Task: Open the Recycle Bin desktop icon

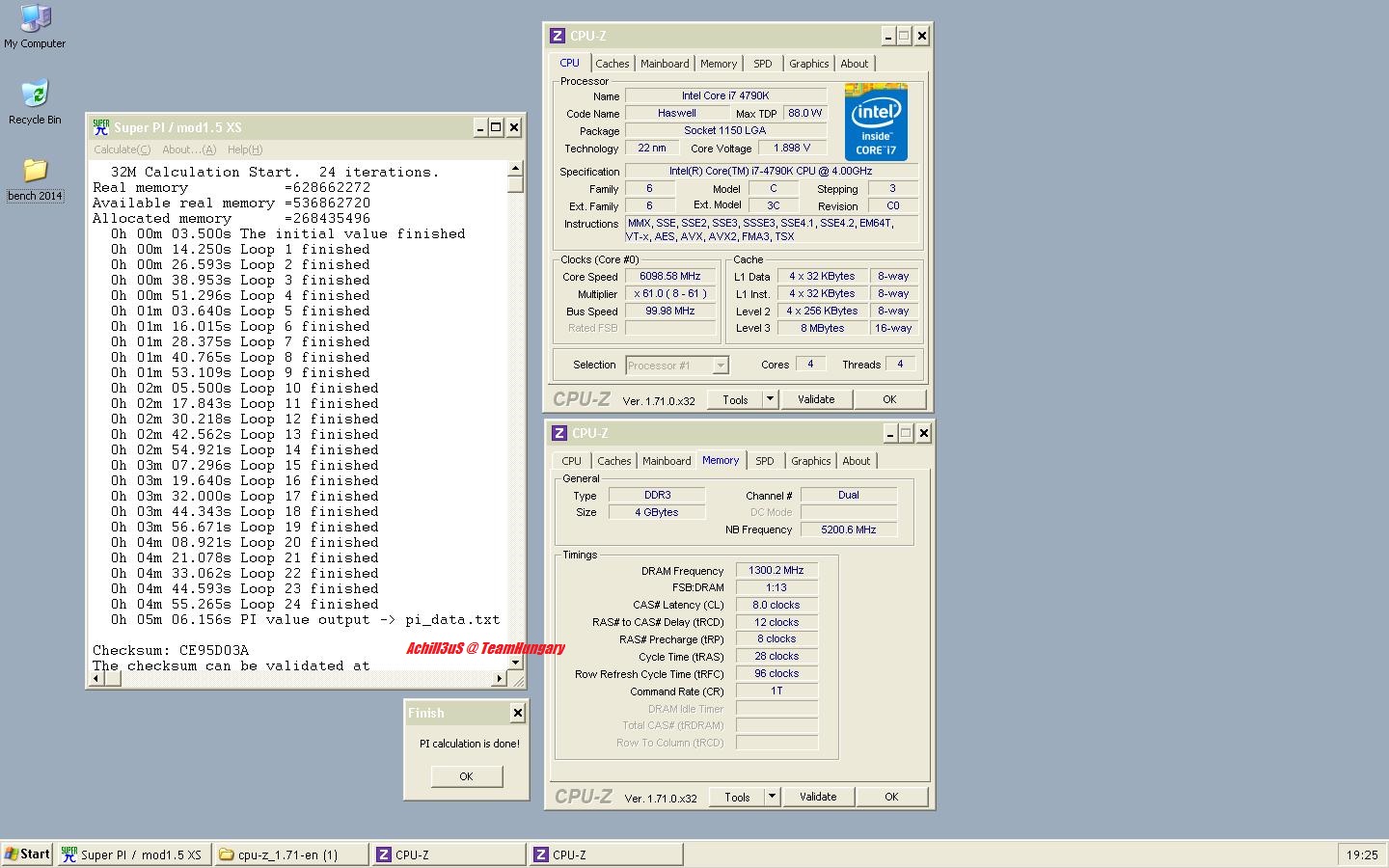Action: [35, 102]
